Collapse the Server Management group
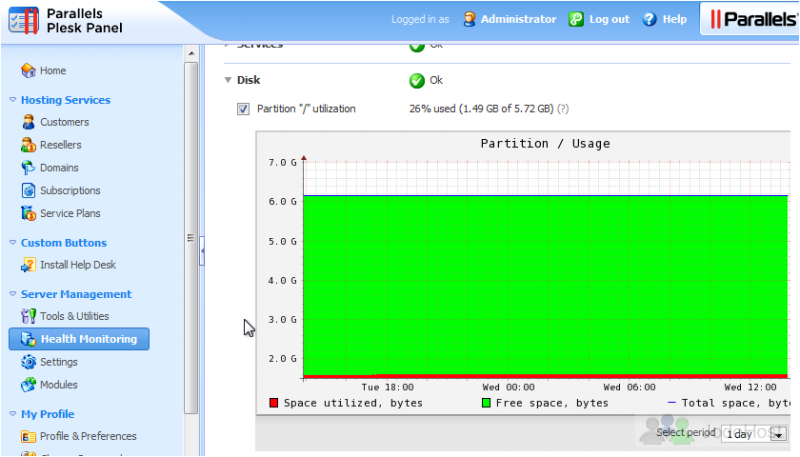This screenshot has width=800, height=457. pyautogui.click(x=13, y=294)
